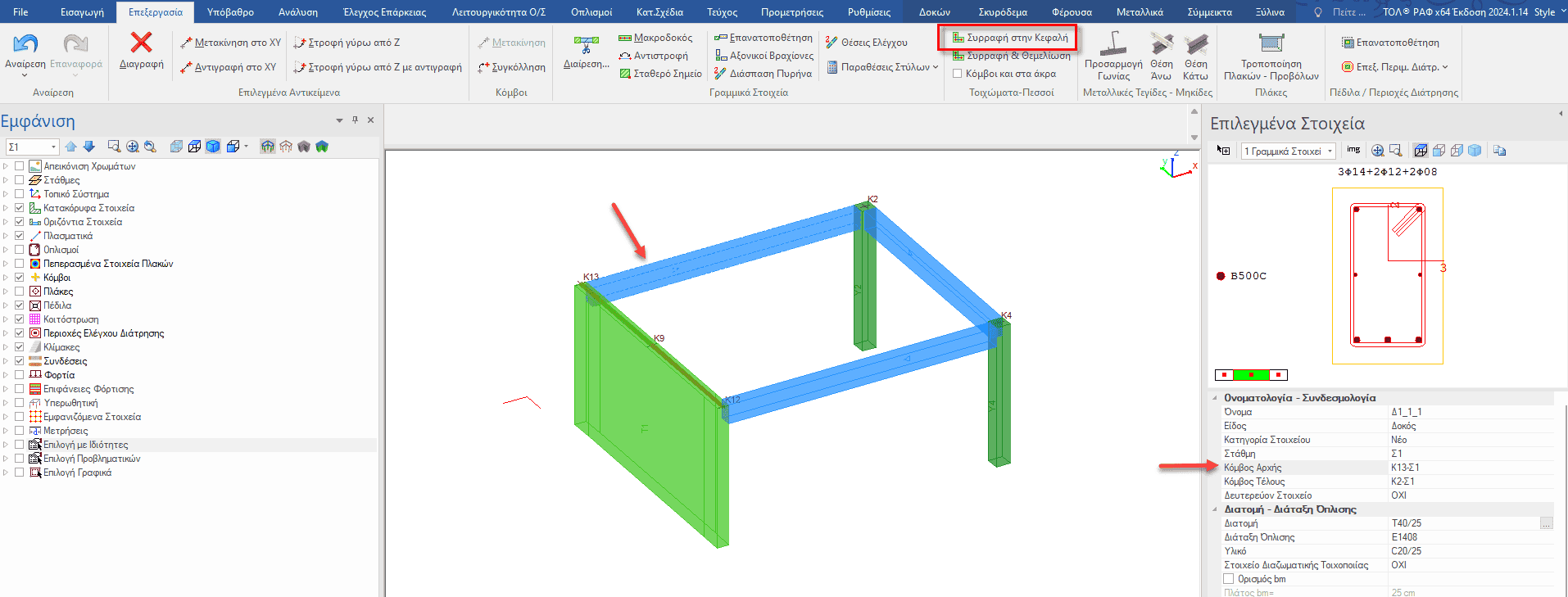The height and width of the screenshot is (597, 1568).
Task: Enable the Οπλισμοί visibility checkbox
Action: click(20, 250)
